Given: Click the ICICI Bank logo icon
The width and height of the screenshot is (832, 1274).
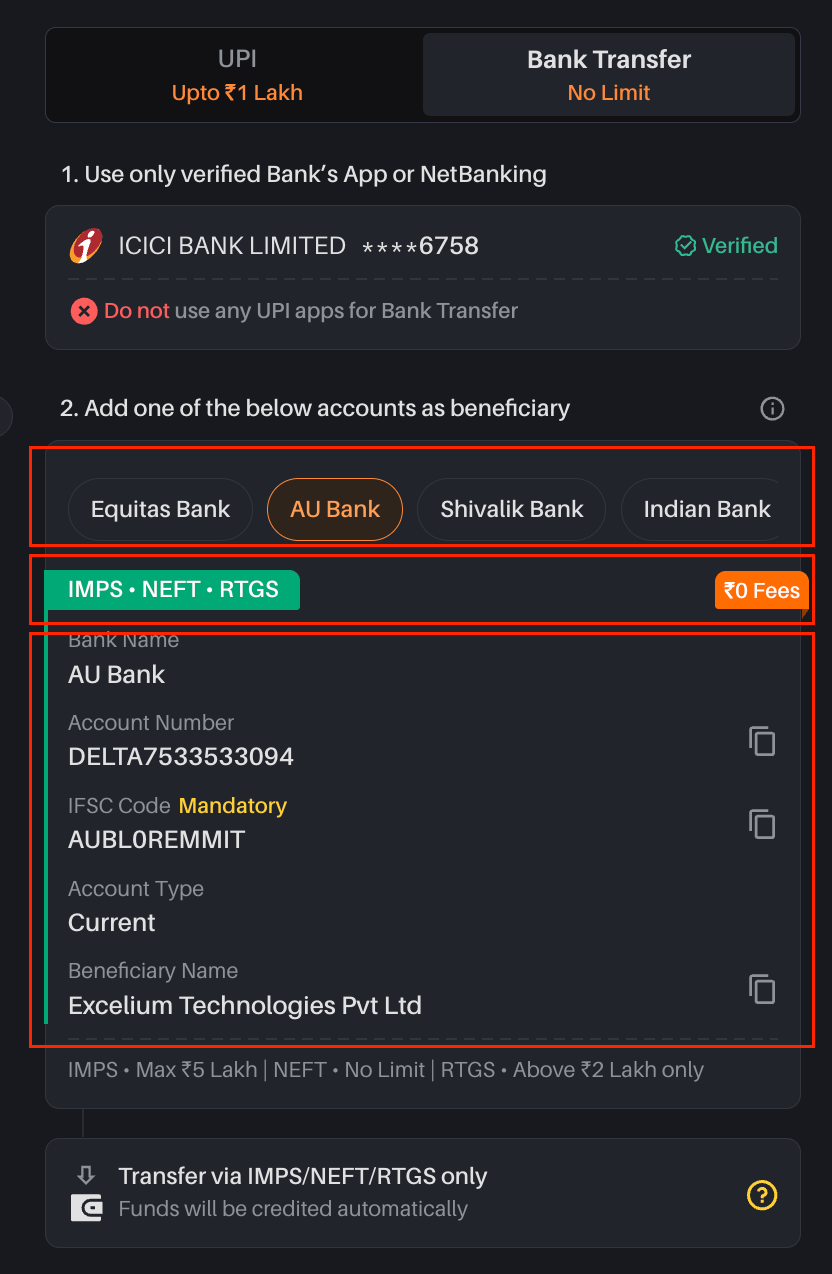Looking at the screenshot, I should [86, 245].
